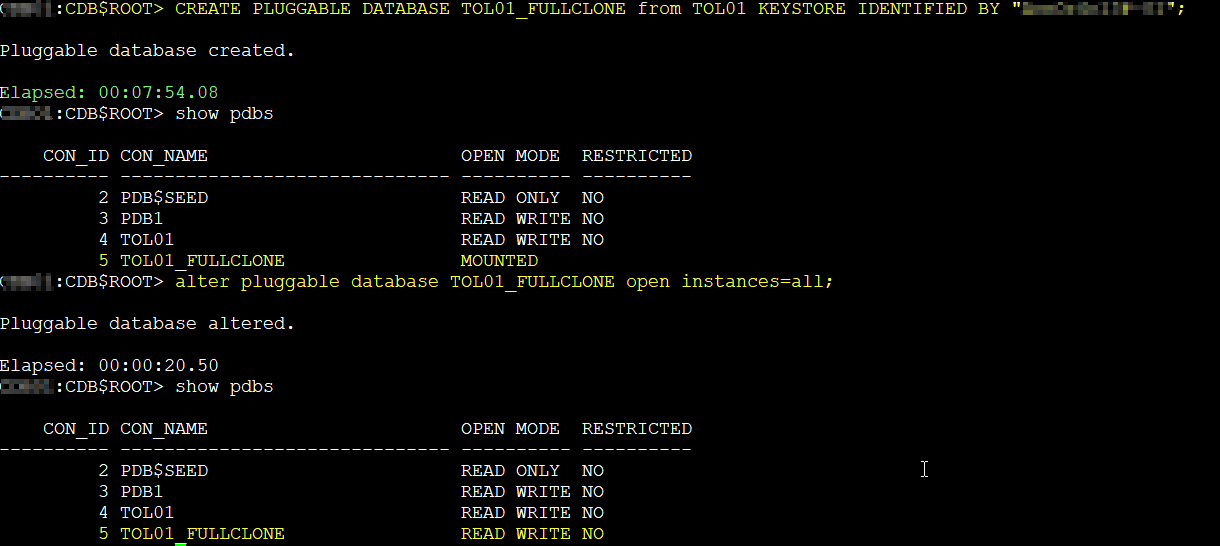Select the elapsed time 00:00:20.50

(x=158, y=366)
